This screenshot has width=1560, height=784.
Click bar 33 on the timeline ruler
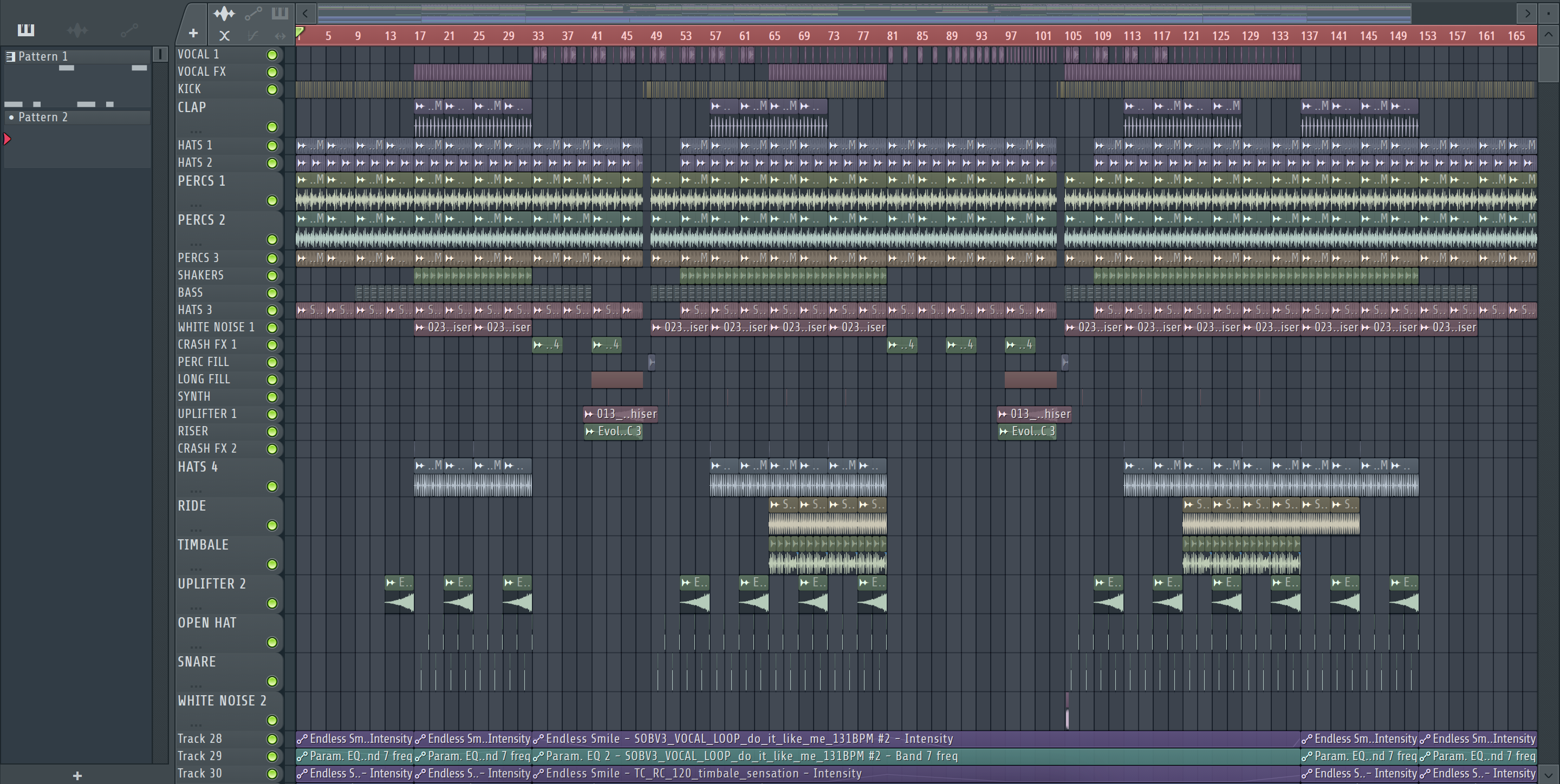(x=538, y=36)
